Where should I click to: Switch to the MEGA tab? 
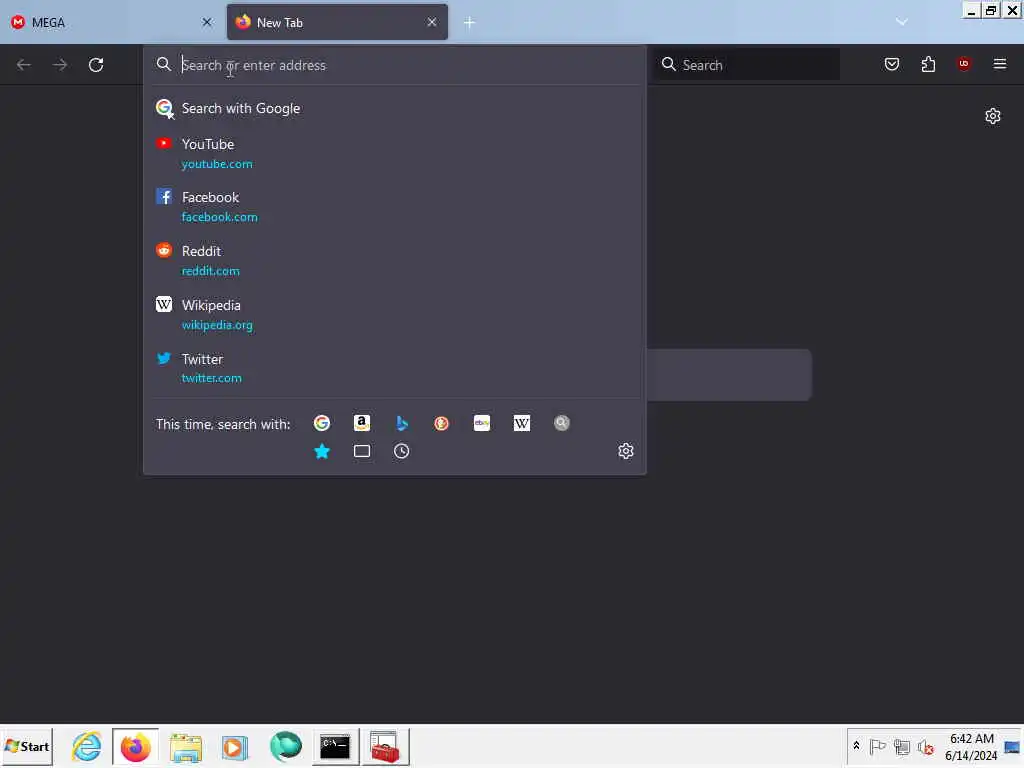pyautogui.click(x=111, y=22)
